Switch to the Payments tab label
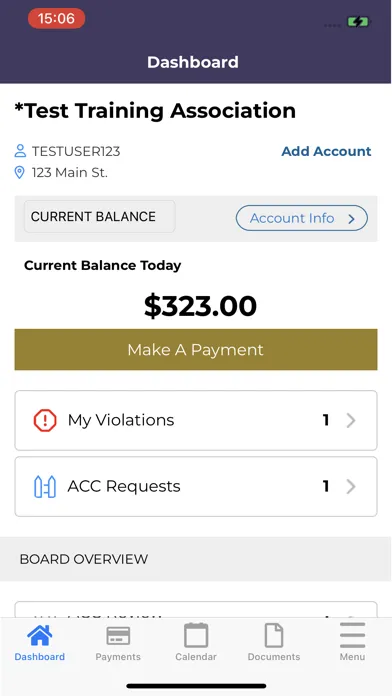Image resolution: width=392 pixels, height=696 pixels. coord(118,657)
